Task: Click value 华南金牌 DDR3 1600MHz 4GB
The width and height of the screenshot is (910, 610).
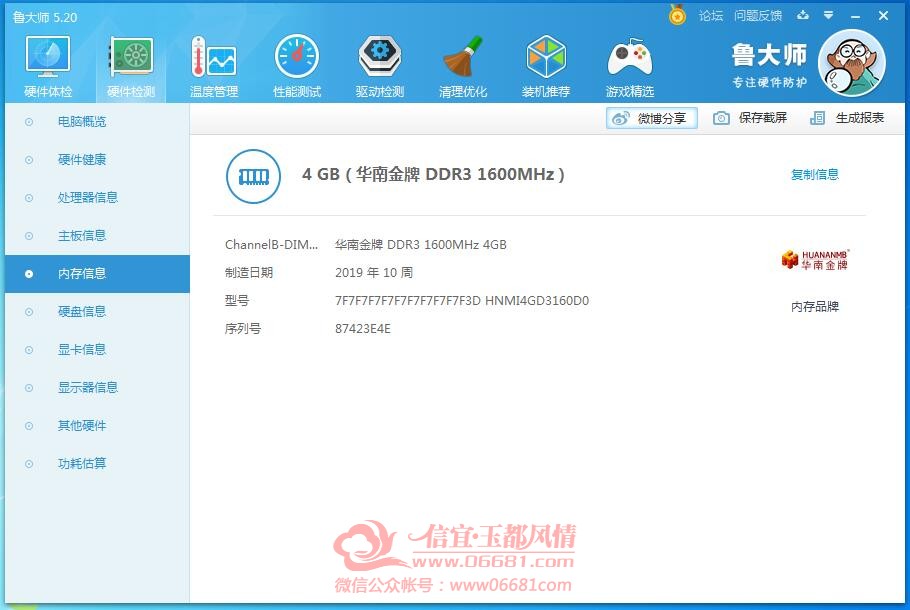Action: [x=421, y=245]
